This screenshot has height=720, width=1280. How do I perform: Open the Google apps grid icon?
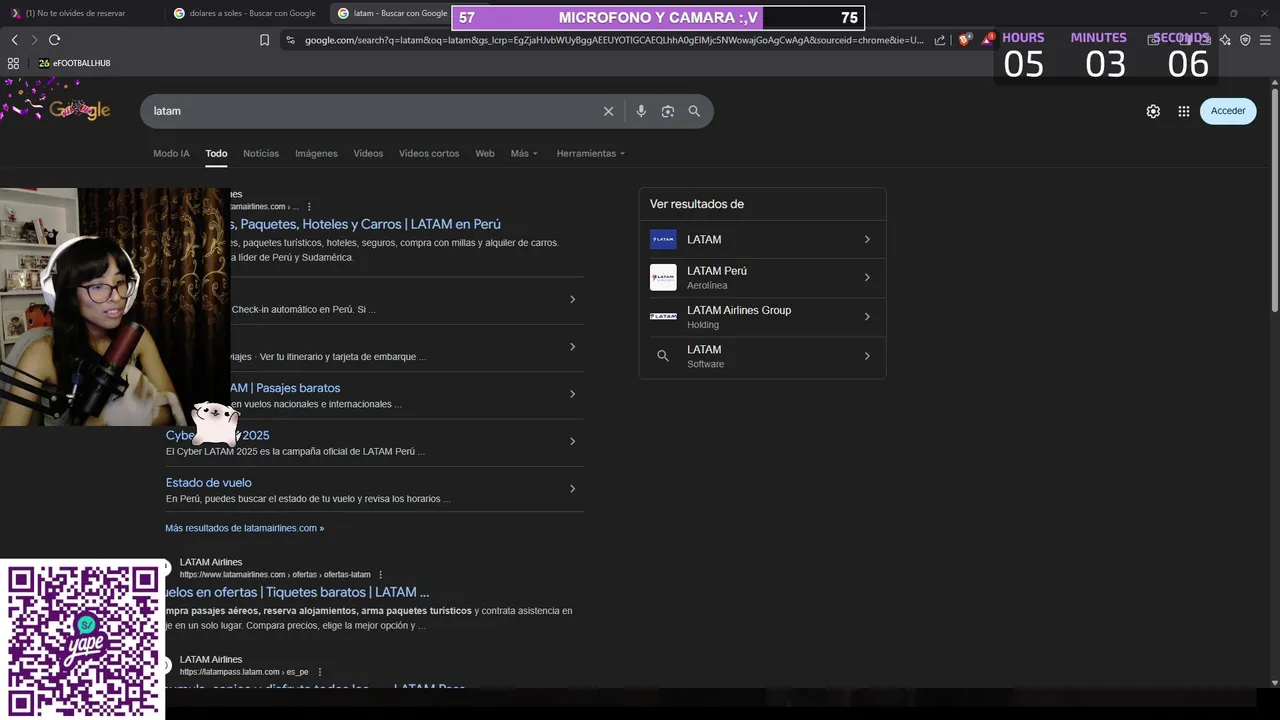point(1184,111)
